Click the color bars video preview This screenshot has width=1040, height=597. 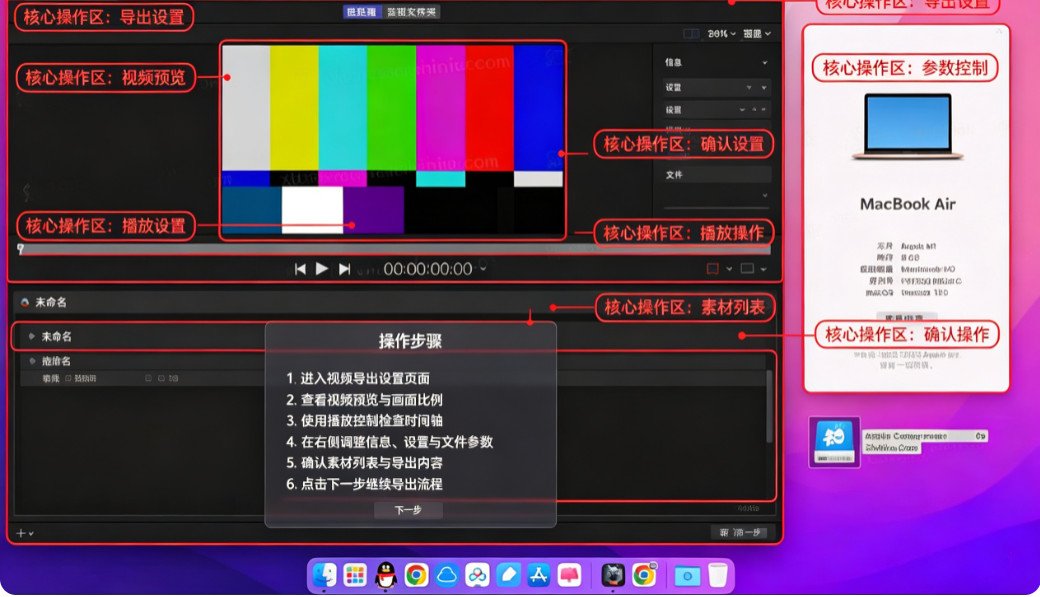[393, 139]
